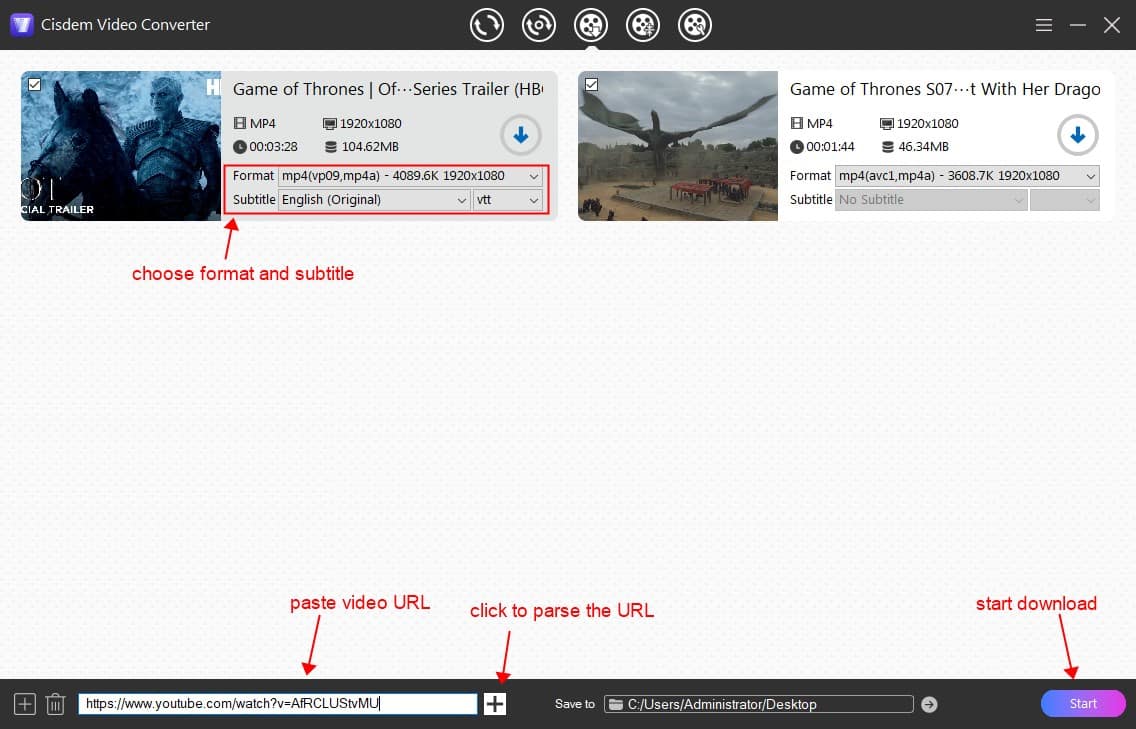Open the video compress tab icon
The height and width of the screenshot is (729, 1136).
[643, 25]
